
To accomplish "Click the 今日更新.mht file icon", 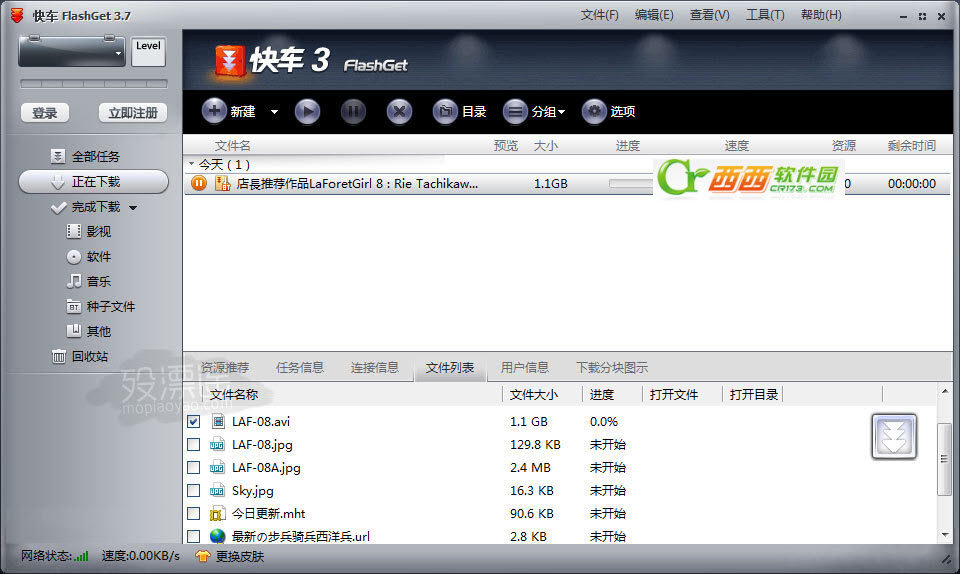I will click(x=217, y=513).
